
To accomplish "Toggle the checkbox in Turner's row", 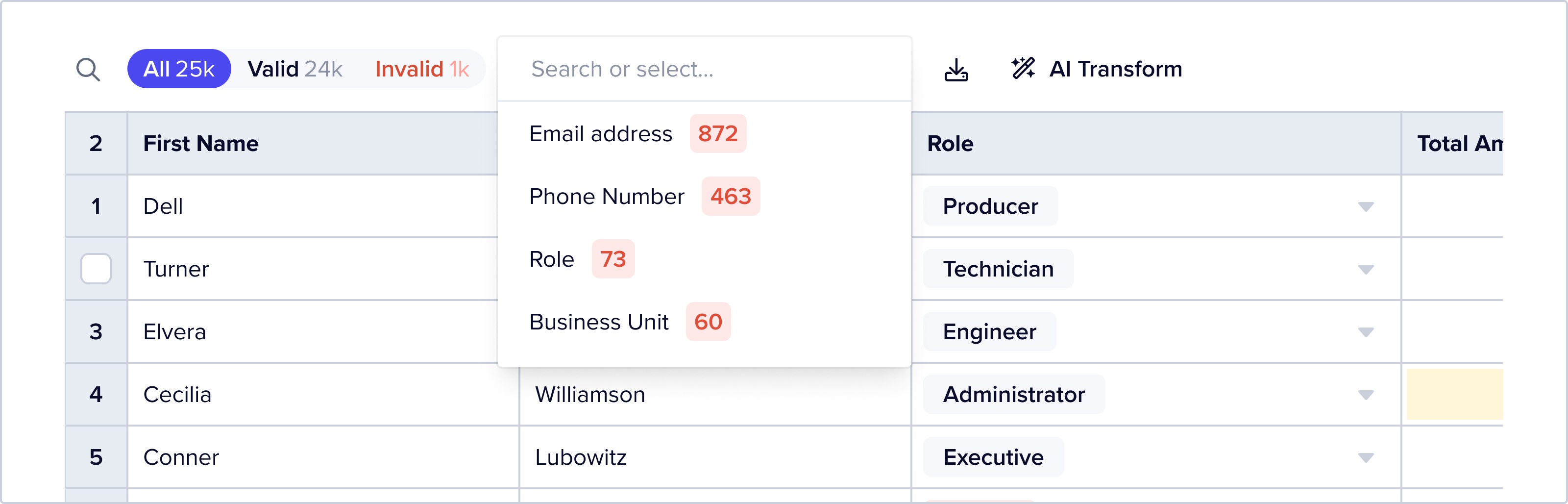I will tap(96, 269).
